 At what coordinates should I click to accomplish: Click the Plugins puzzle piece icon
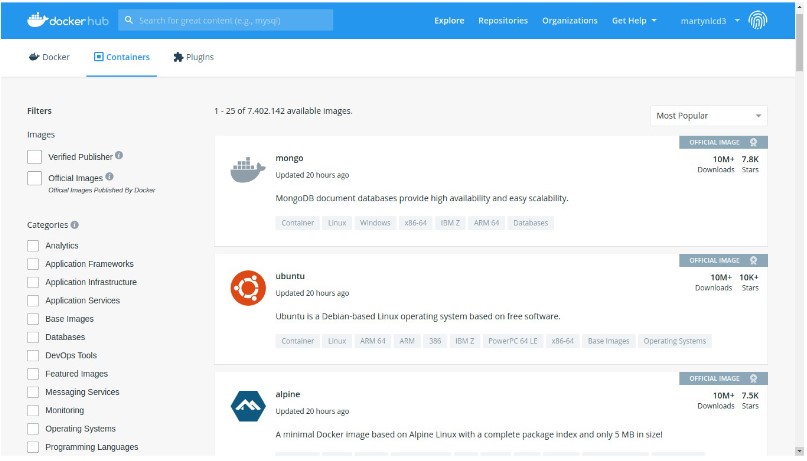tap(178, 57)
